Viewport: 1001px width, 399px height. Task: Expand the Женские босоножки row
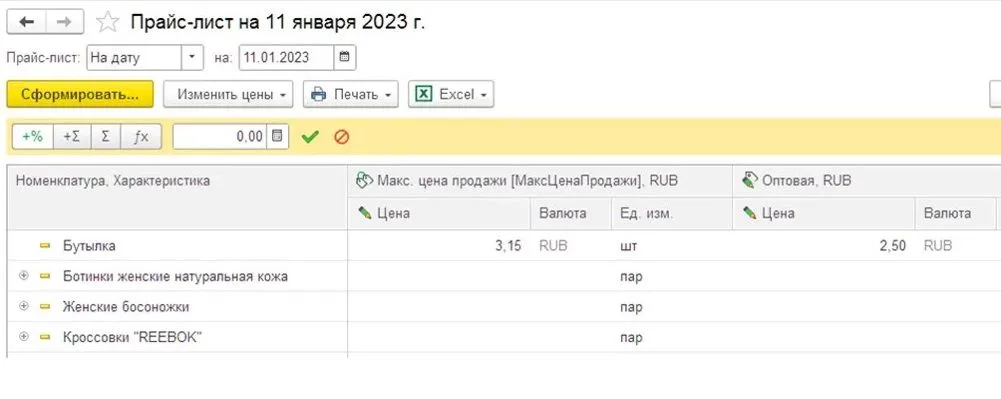pos(24,306)
